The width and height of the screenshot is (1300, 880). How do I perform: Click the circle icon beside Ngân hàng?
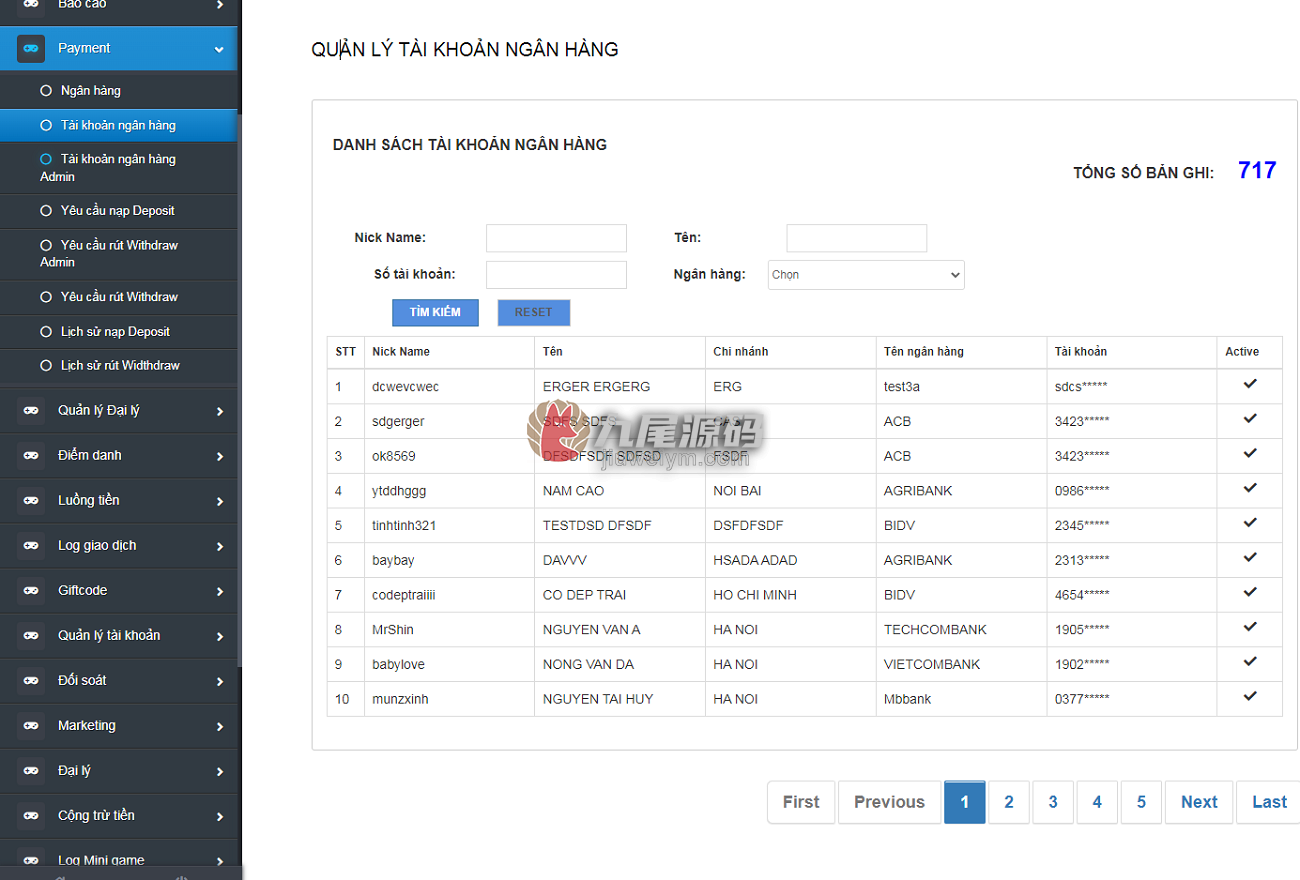(46, 90)
